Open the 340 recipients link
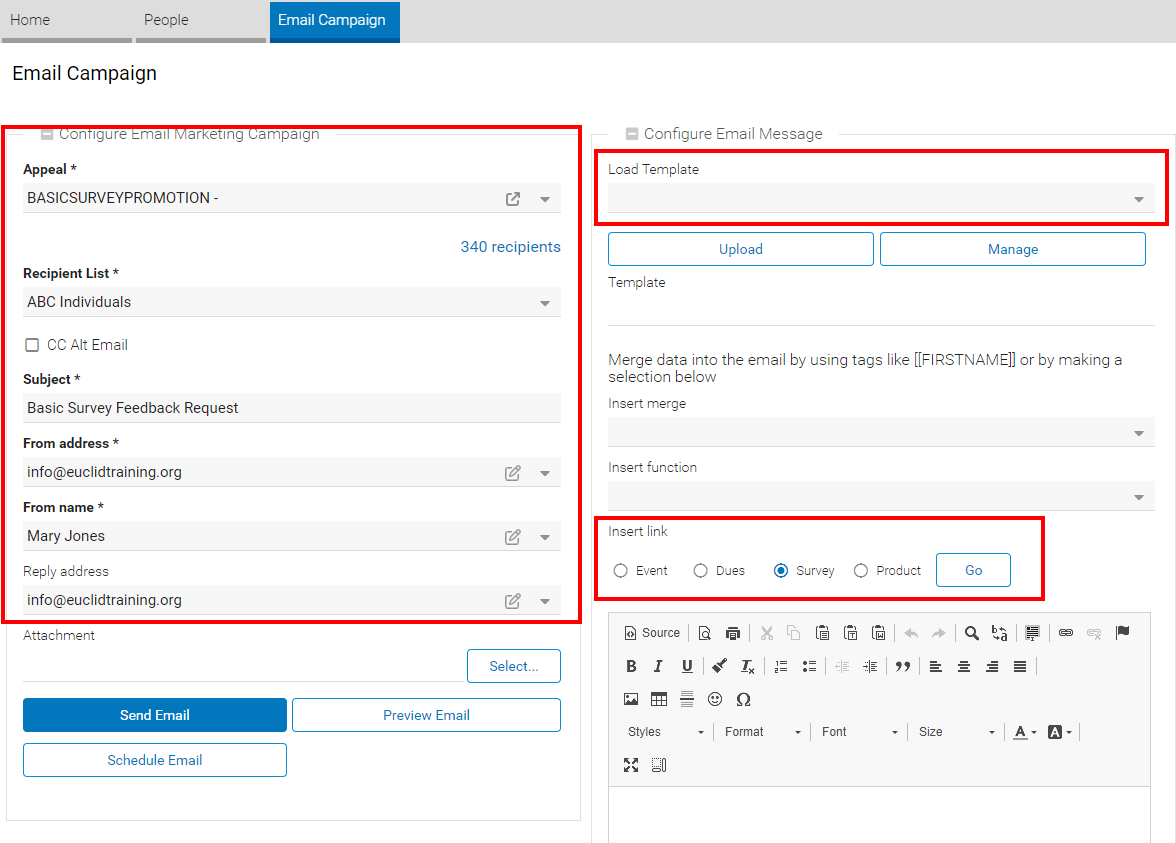The height and width of the screenshot is (843, 1176). coord(510,247)
